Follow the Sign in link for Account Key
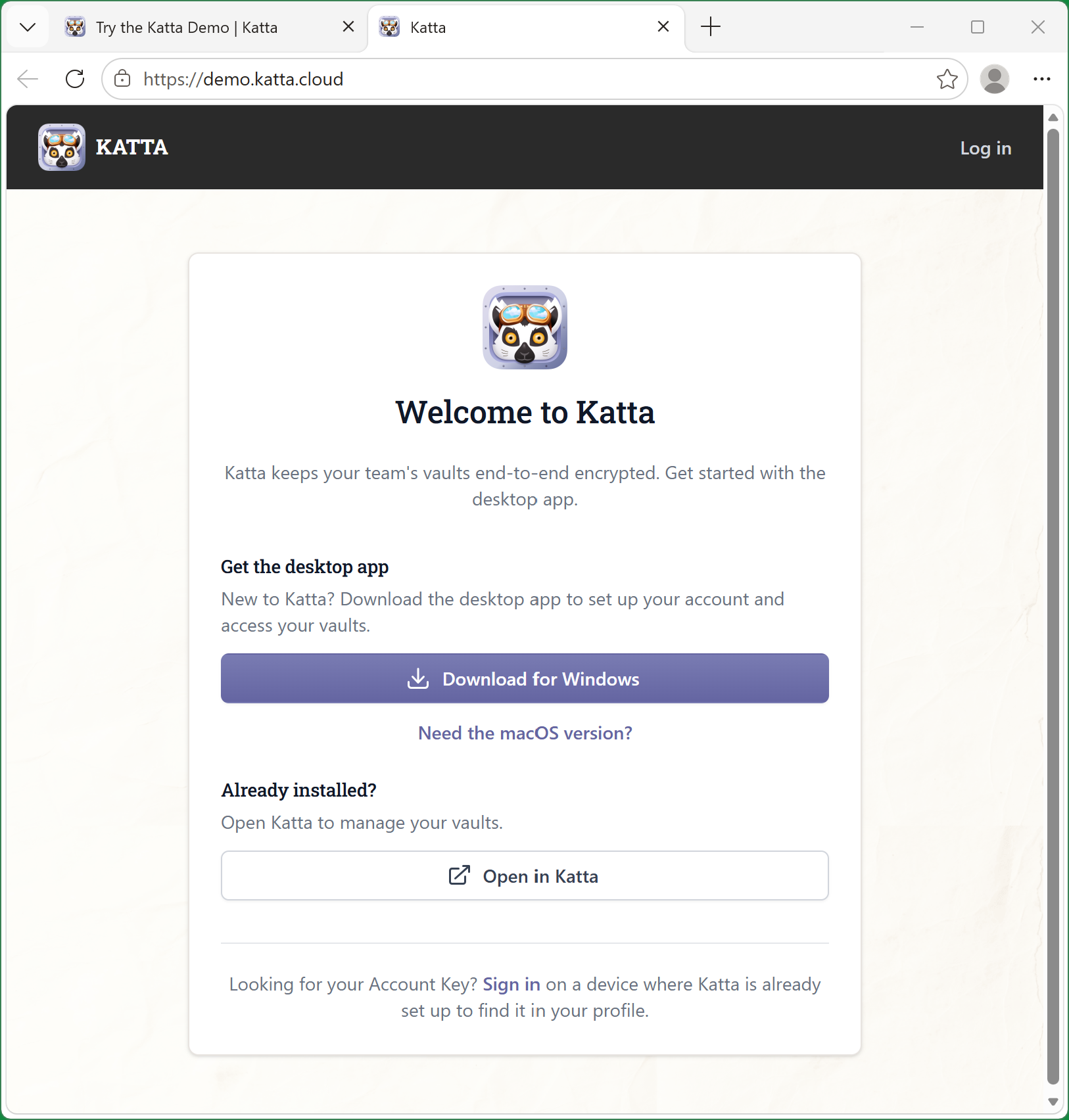This screenshot has width=1069, height=1120. tap(511, 984)
